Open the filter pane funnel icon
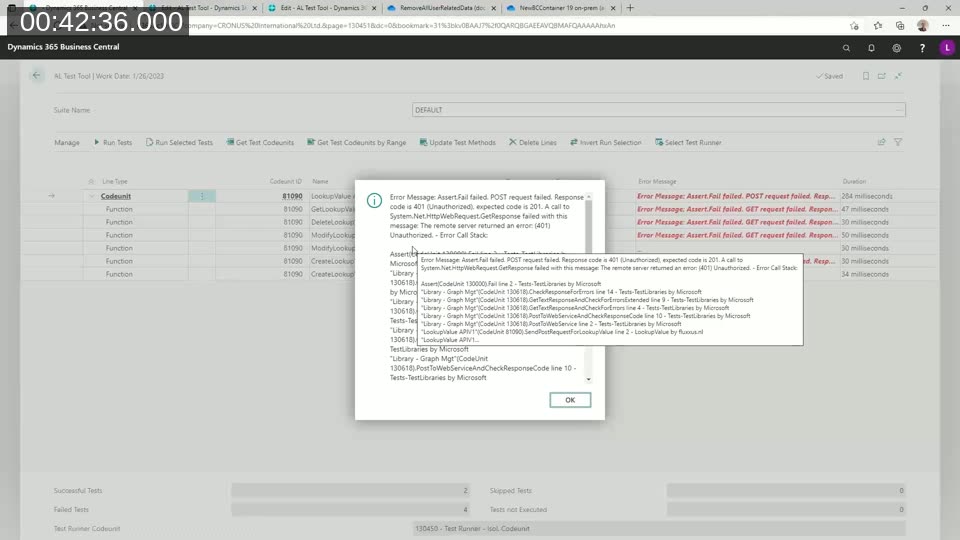 898,142
